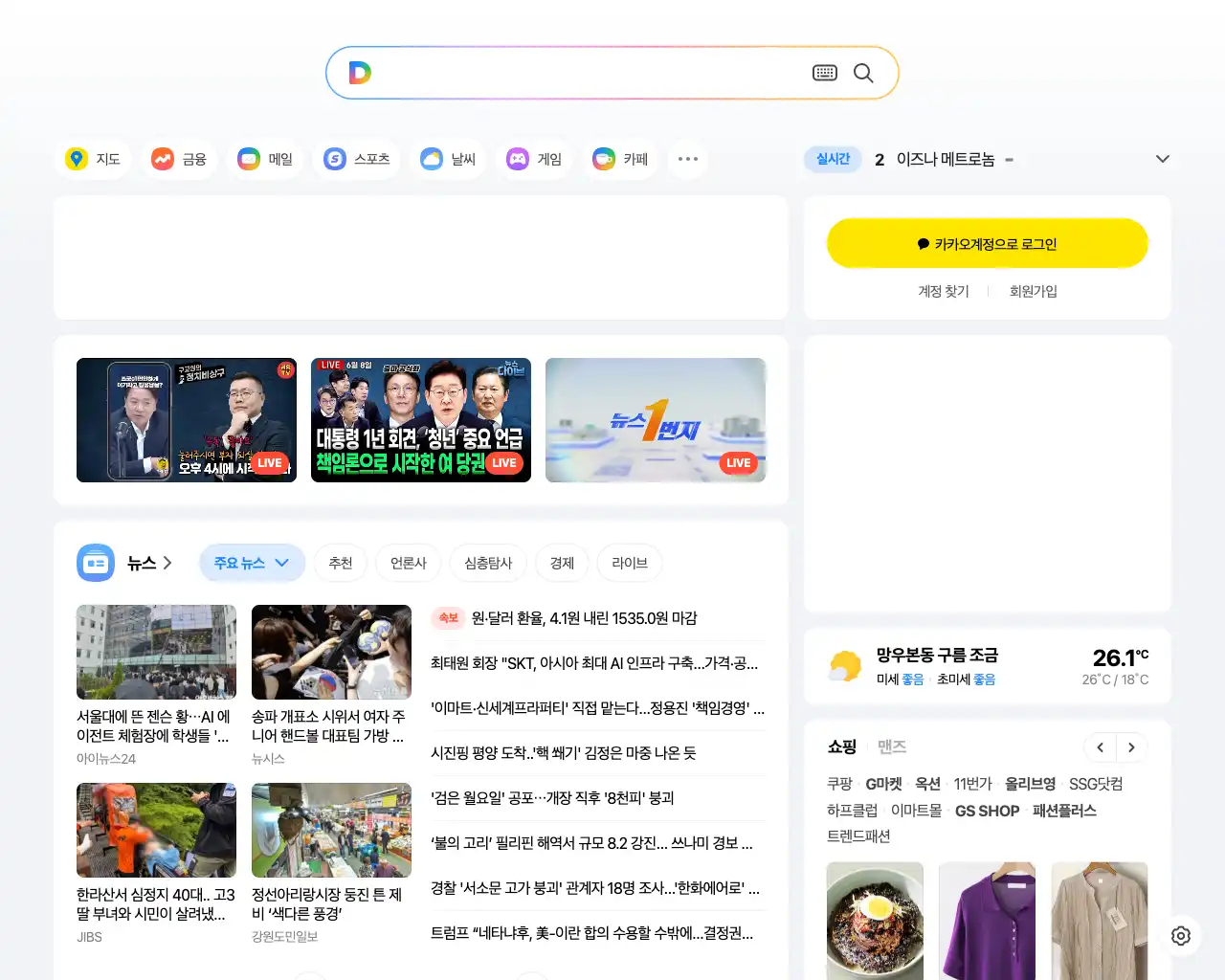The height and width of the screenshot is (980, 1225).
Task: Click the blue news section icon
Action: coord(96,563)
